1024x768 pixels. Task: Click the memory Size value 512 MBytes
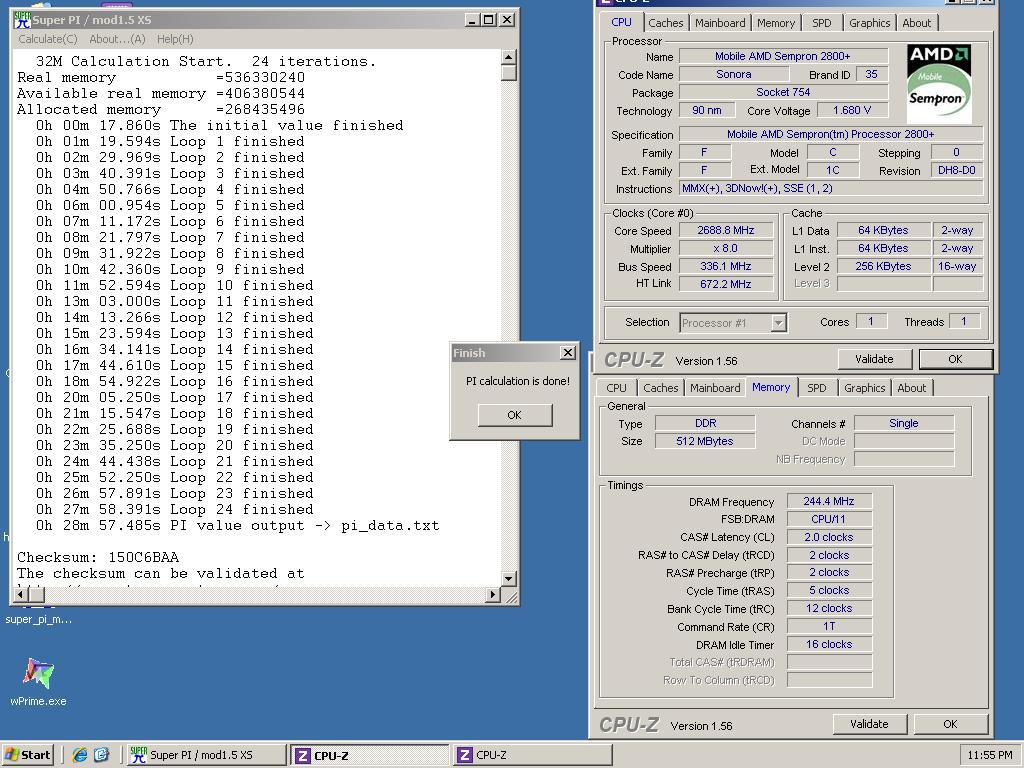tap(705, 441)
